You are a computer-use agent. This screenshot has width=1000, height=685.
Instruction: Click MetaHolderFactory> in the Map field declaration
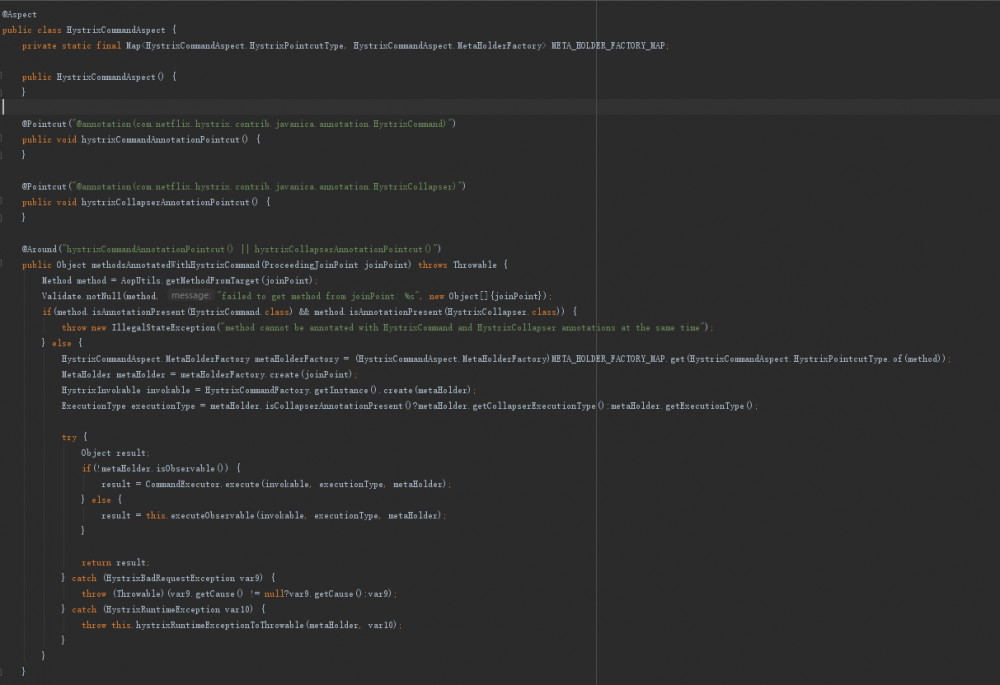pos(501,46)
